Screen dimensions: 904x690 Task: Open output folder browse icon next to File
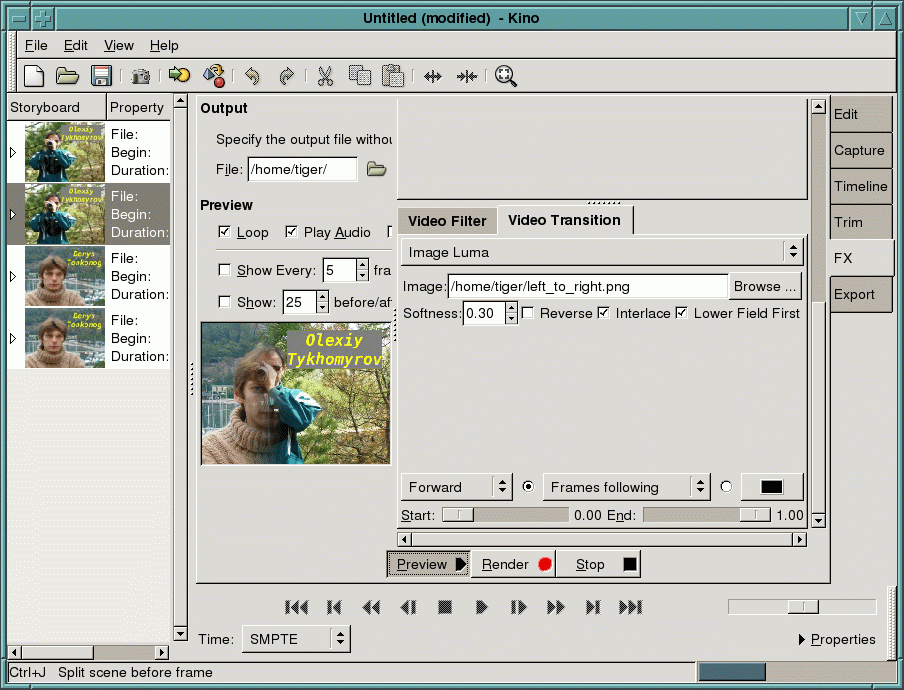[376, 170]
